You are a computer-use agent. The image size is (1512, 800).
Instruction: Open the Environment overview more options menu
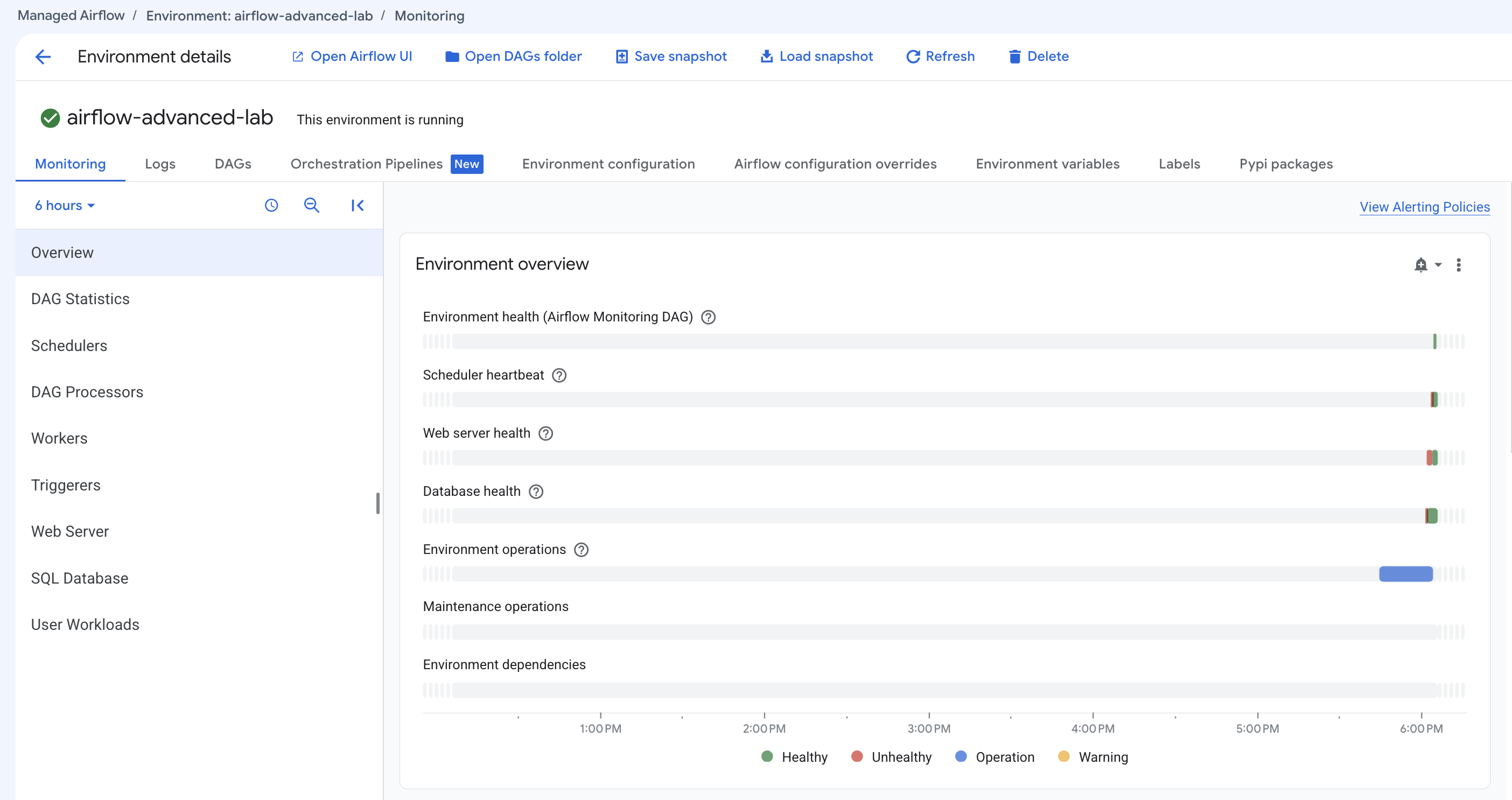1459,265
